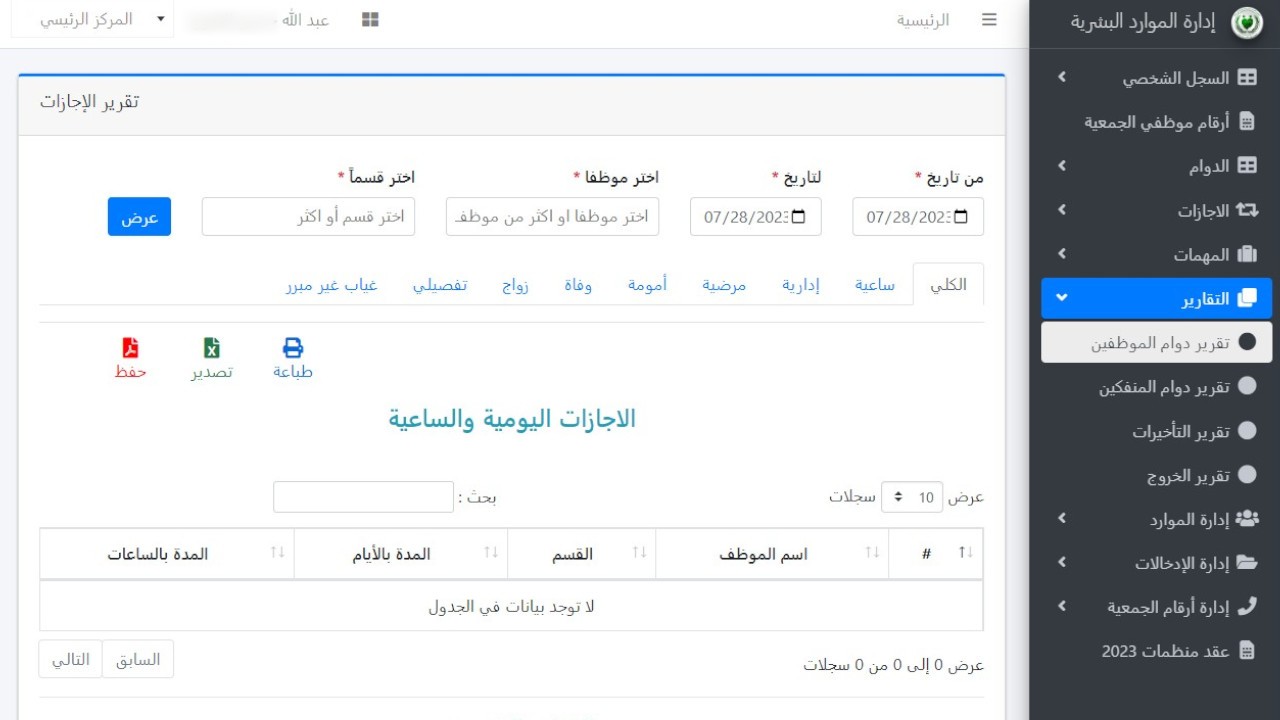Click the print (طباعة) printer icon
Screen dimensions: 1280x720
click(x=292, y=348)
